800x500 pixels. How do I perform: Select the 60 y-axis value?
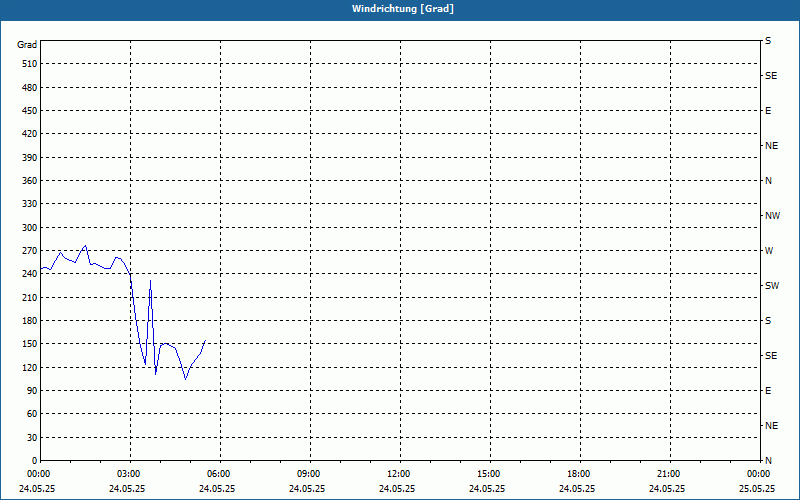click(33, 414)
